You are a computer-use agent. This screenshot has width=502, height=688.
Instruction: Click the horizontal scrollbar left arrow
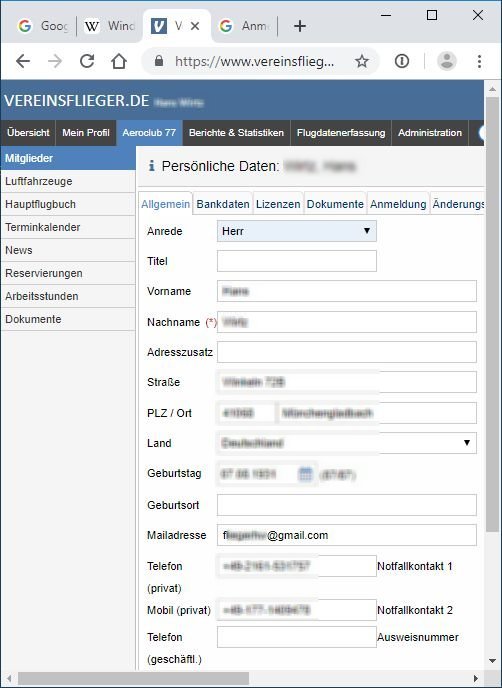9,678
